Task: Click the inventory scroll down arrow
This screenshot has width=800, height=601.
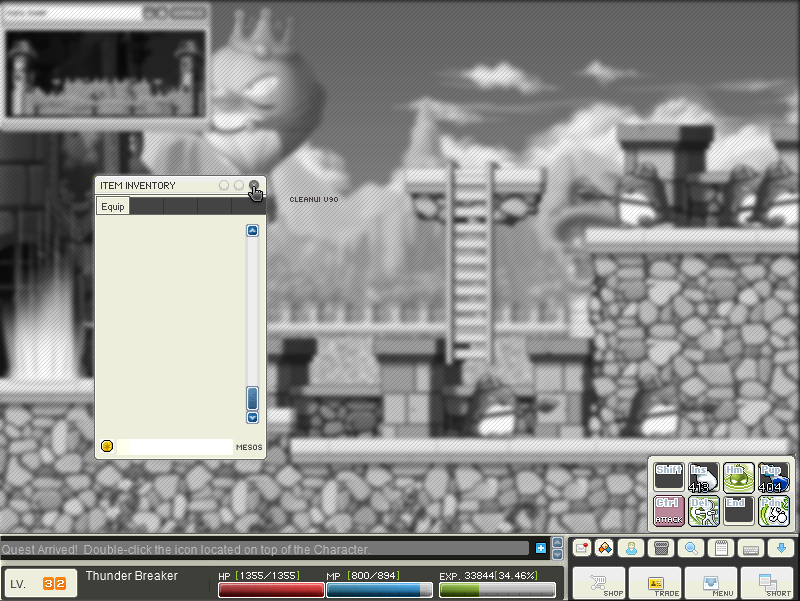Action: tap(253, 417)
